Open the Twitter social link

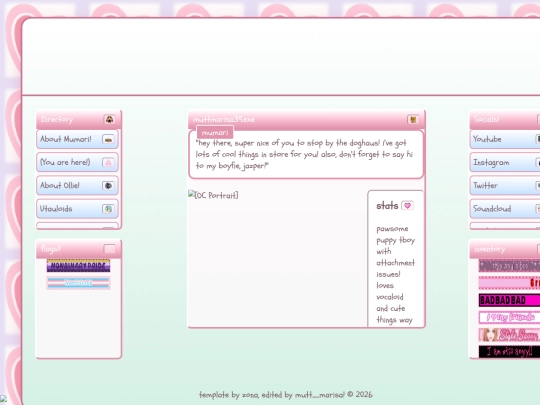[x=505, y=185]
